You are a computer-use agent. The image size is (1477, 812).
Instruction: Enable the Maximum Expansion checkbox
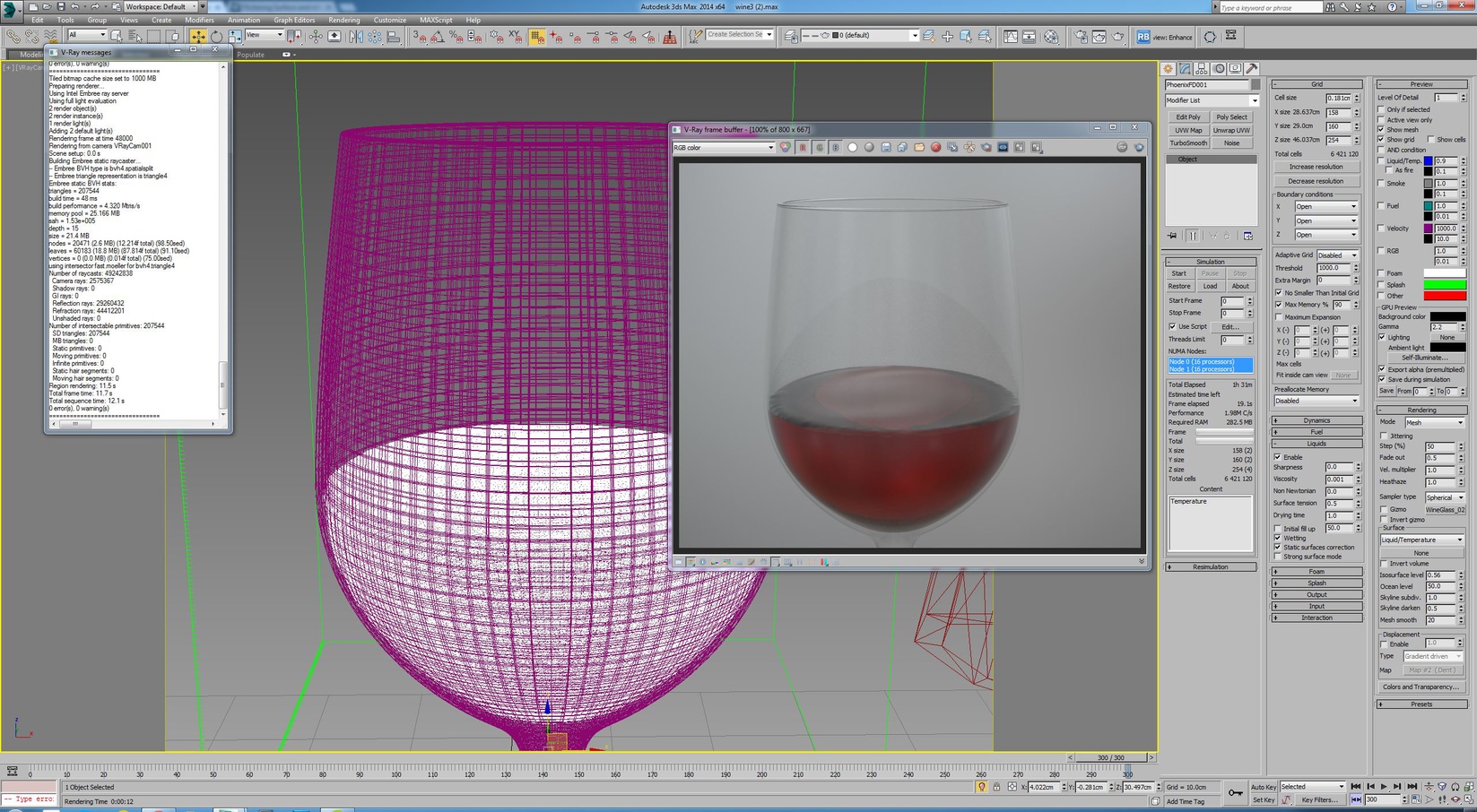tap(1279, 317)
